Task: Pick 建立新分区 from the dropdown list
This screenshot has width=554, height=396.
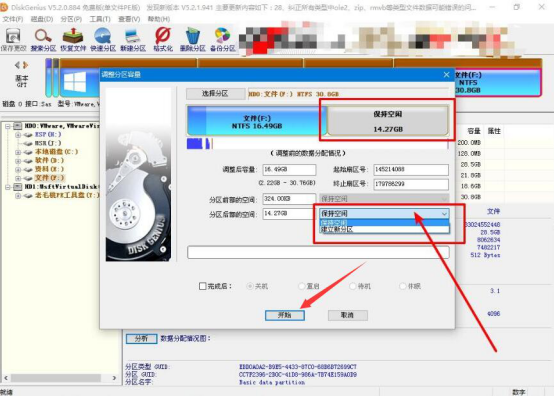Action: 384,230
